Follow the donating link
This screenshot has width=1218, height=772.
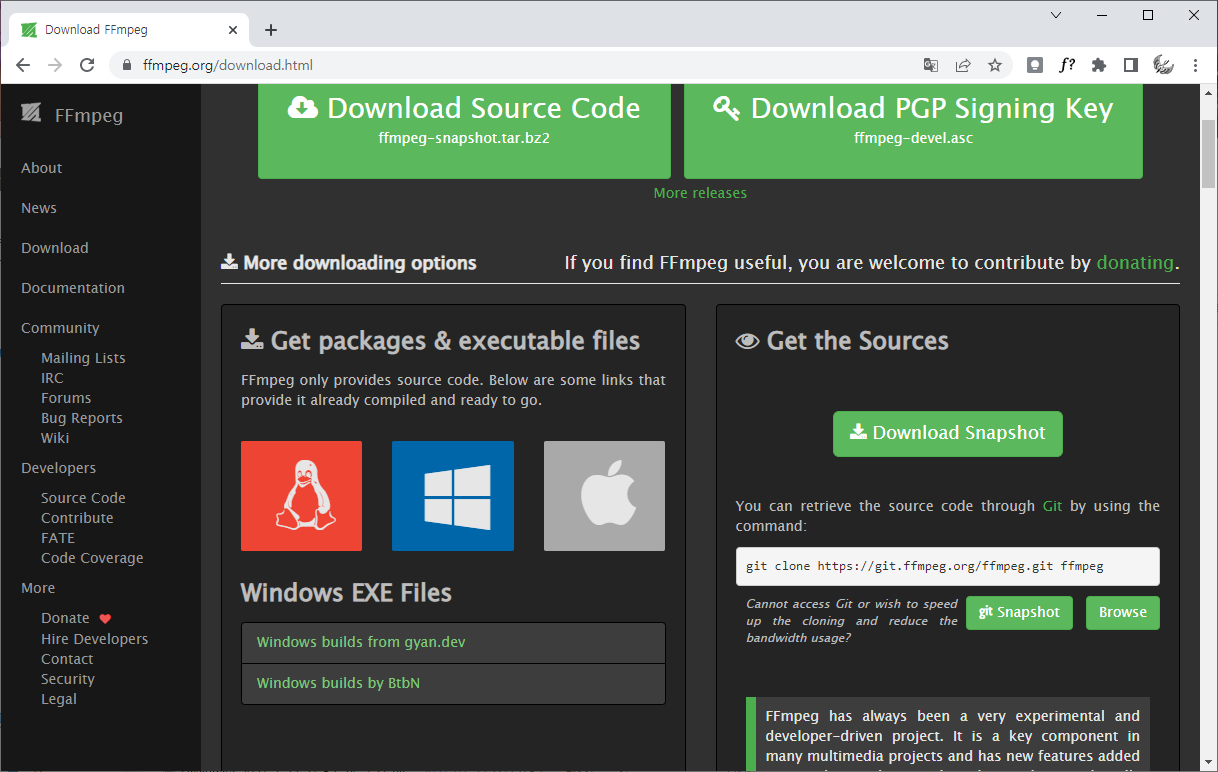(x=1135, y=263)
